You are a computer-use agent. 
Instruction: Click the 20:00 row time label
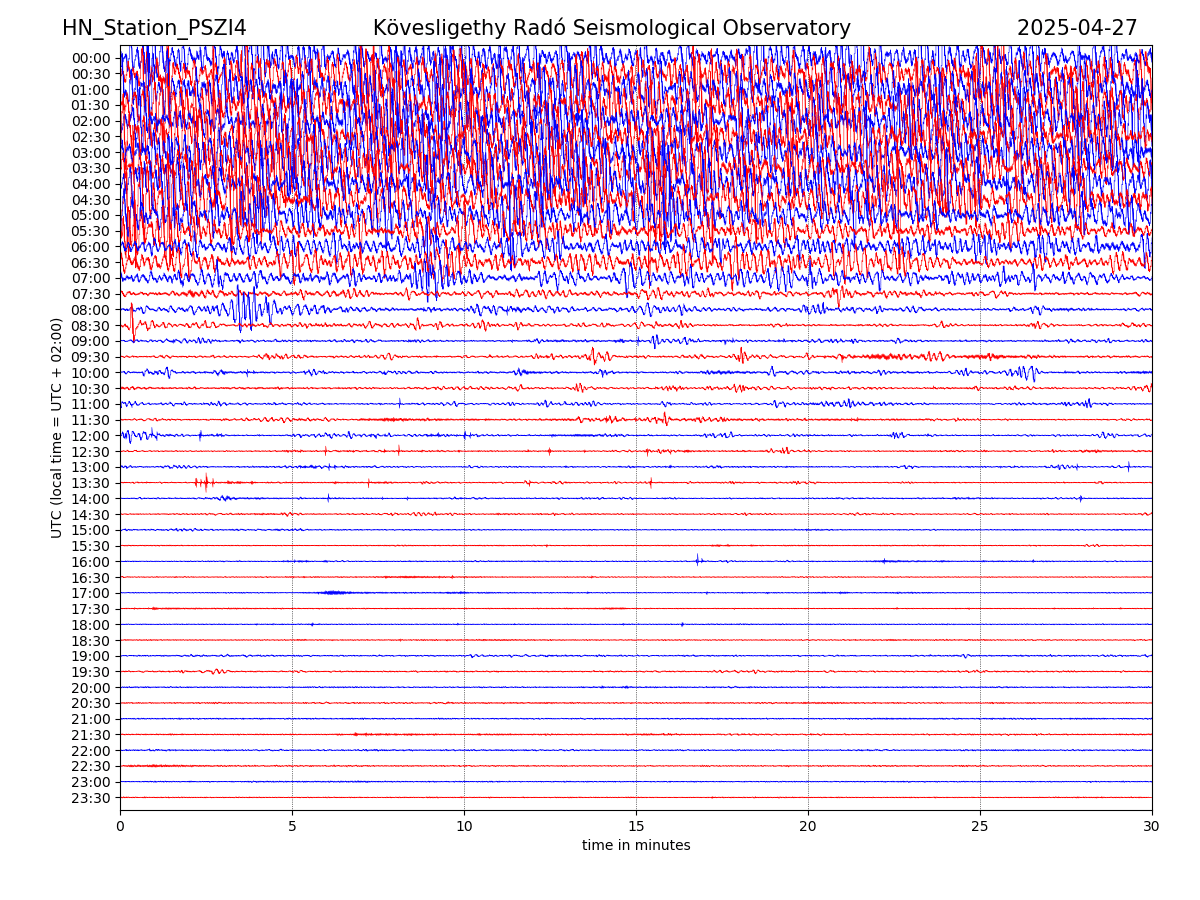(x=90, y=688)
